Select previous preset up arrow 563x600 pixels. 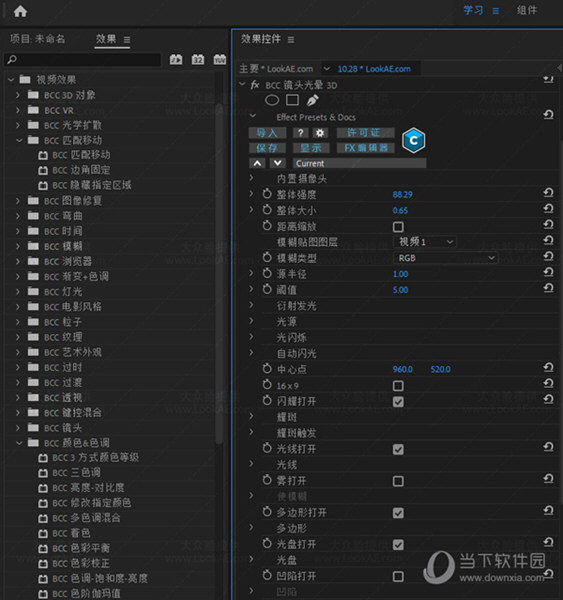pos(257,163)
